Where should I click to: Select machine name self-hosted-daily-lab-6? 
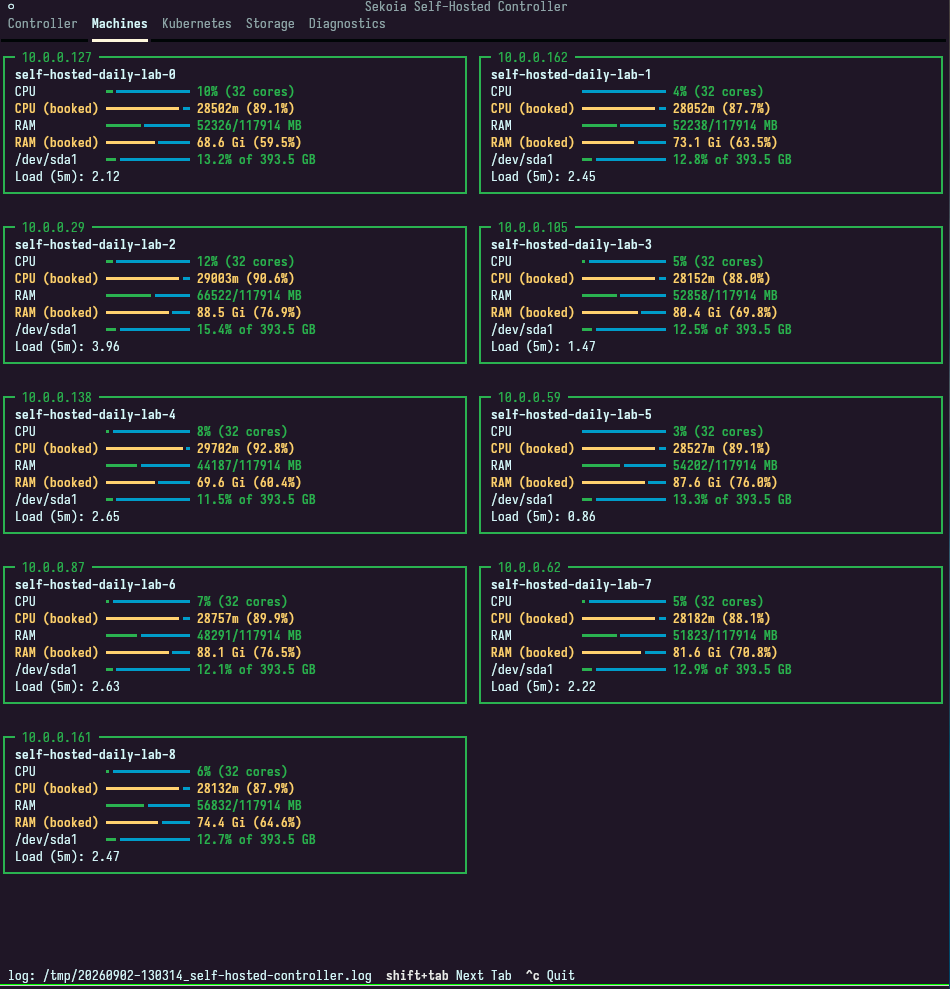coord(95,584)
